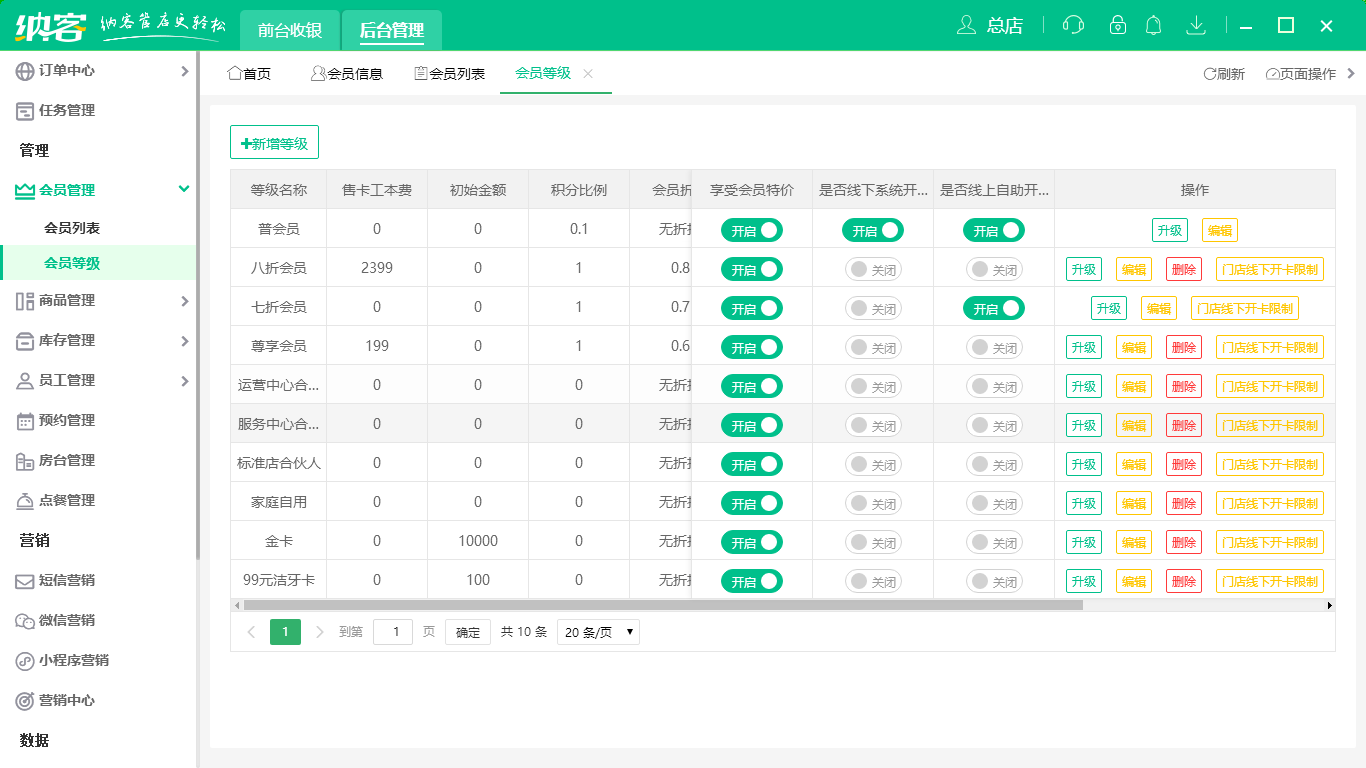Click the download icon in top bar

pos(1196,26)
